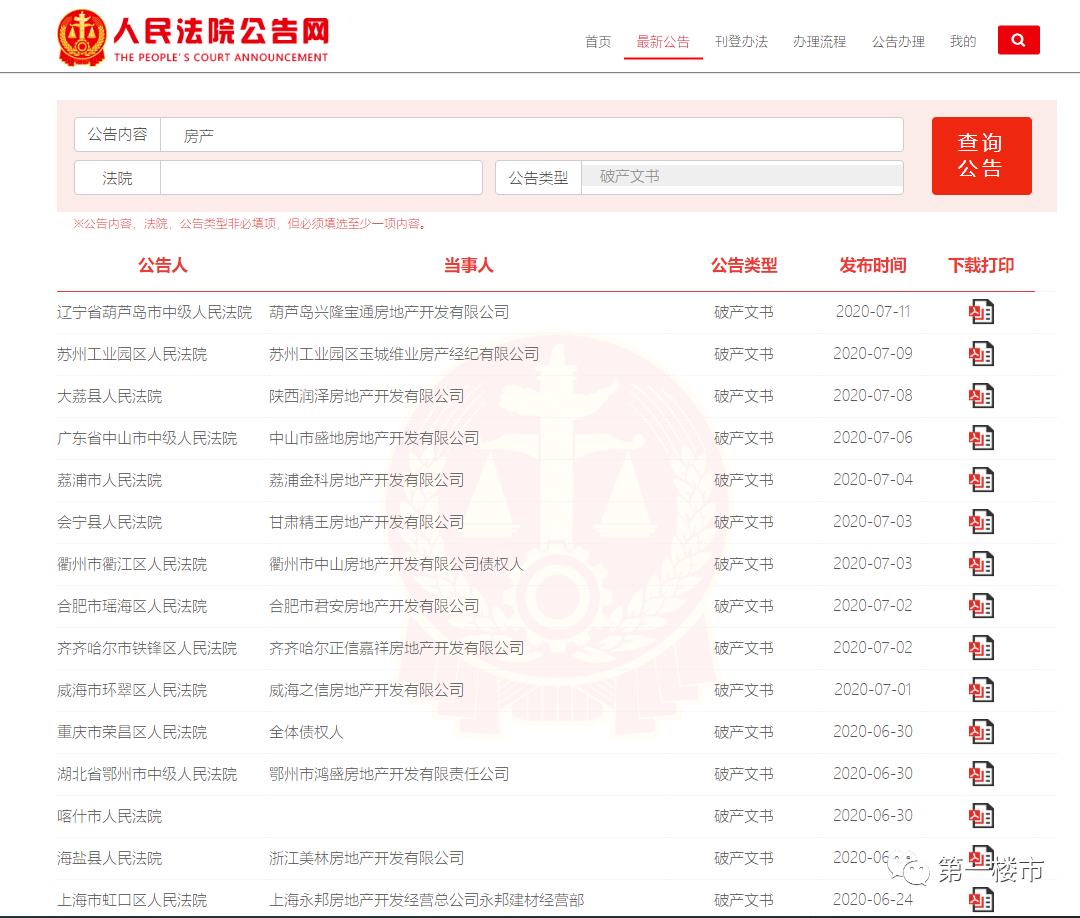
Task: Open PDF for 全体债权人 notice from 重庆市荣昌区人民法院
Action: click(x=981, y=731)
